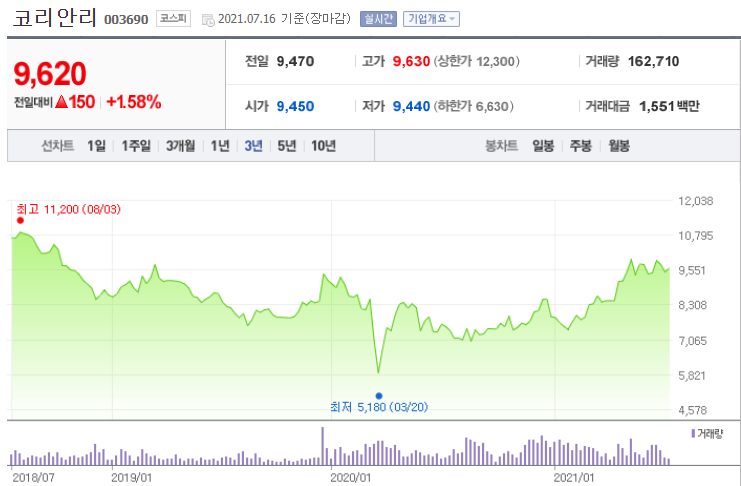Select the 10년 line chart tab

click(323, 146)
